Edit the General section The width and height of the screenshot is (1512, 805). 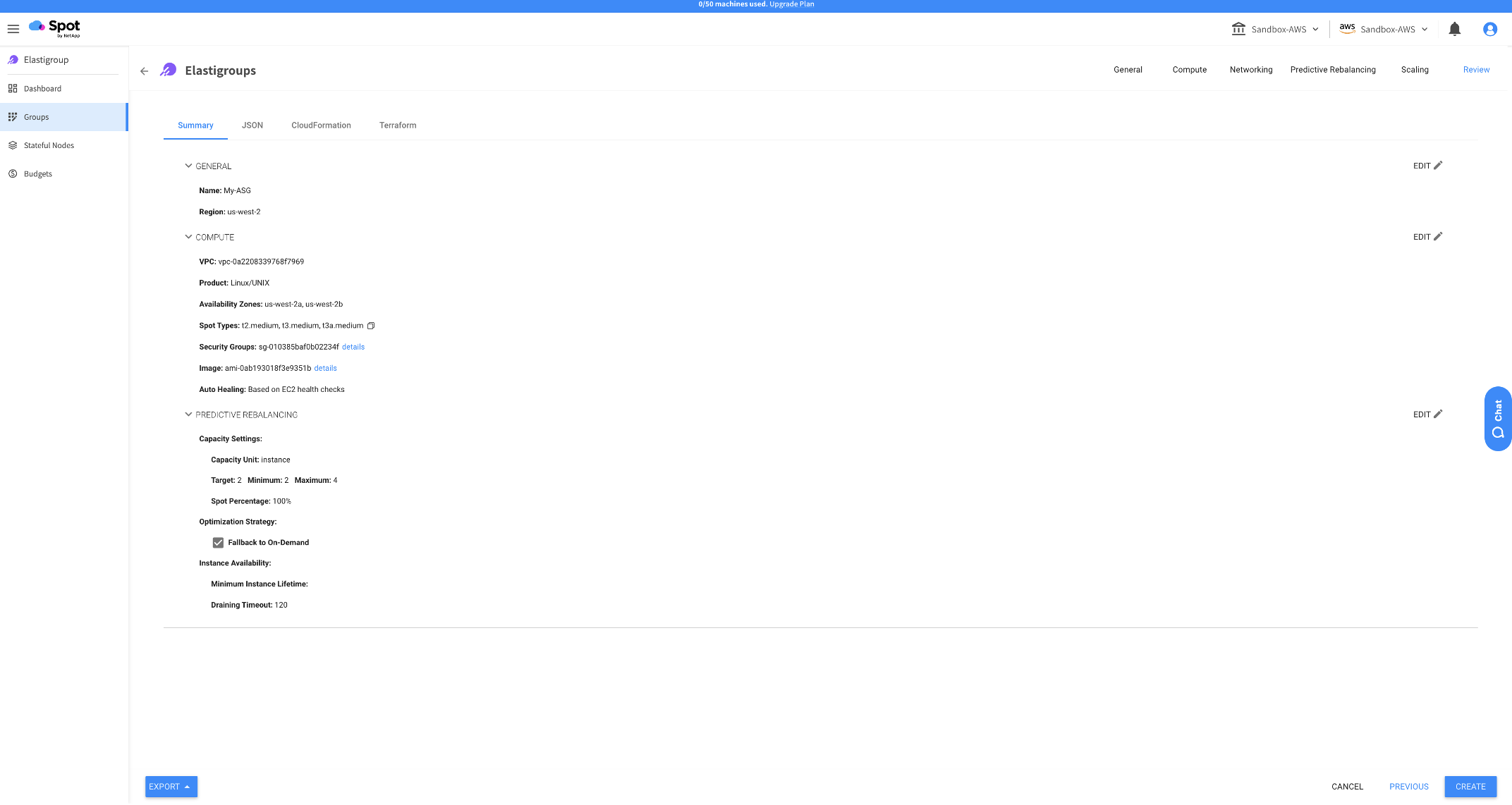(1427, 166)
